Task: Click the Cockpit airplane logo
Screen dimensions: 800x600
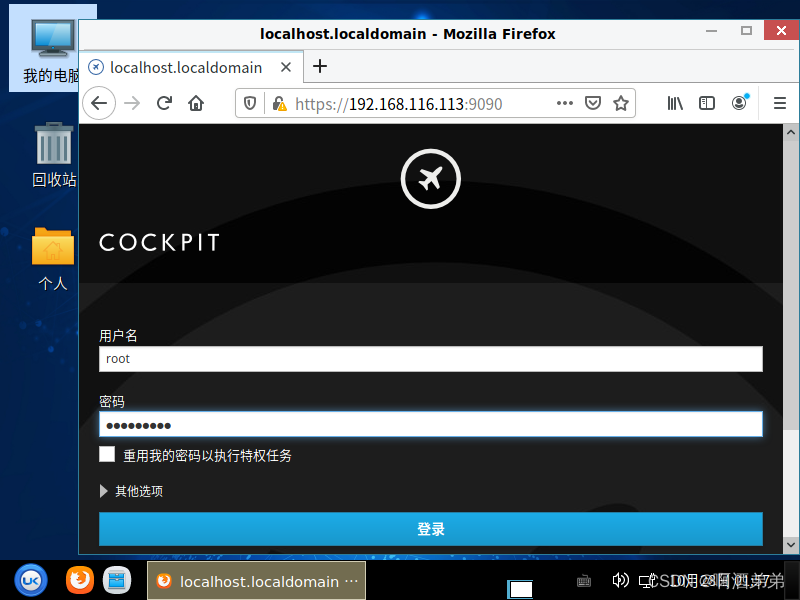Action: click(x=431, y=179)
